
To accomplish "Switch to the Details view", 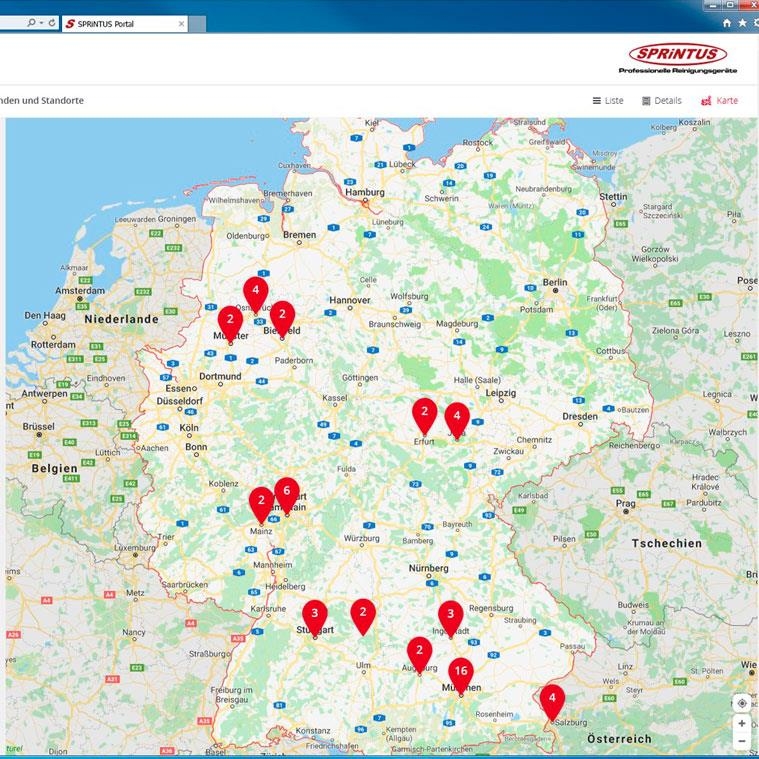I will coord(661,101).
